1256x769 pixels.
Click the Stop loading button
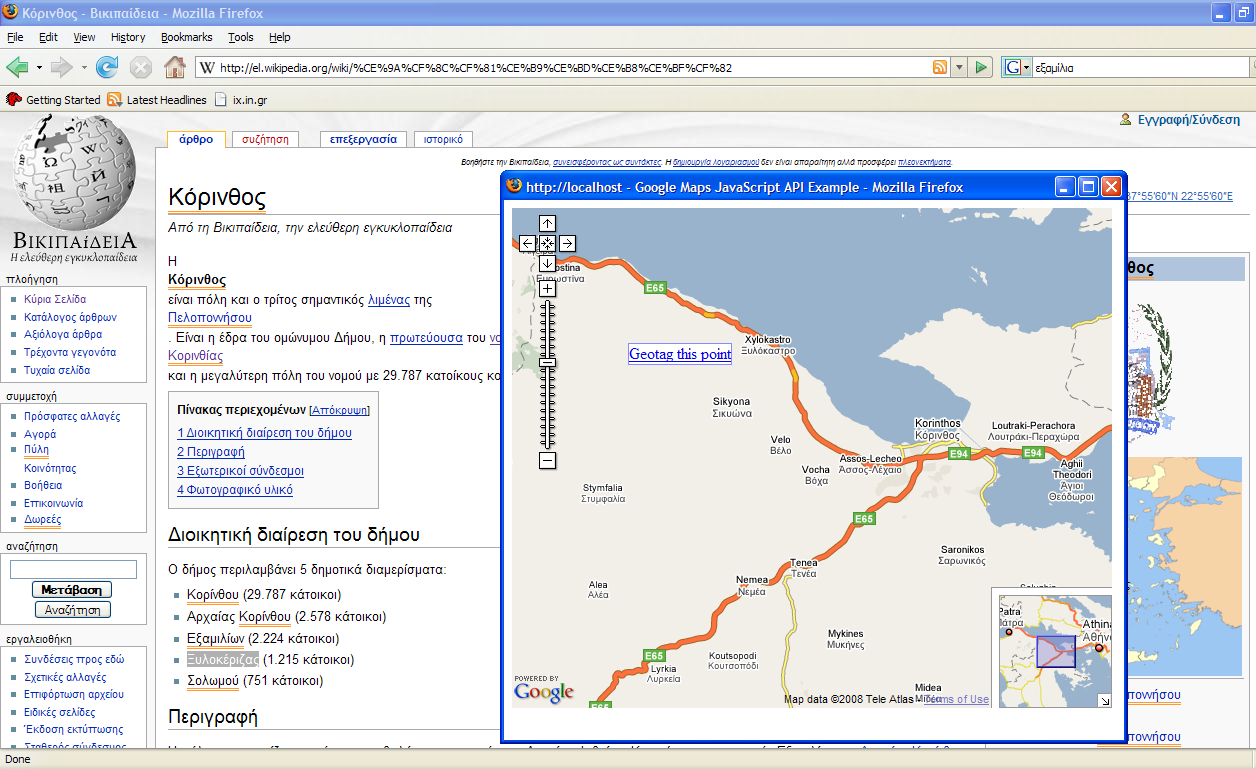click(141, 68)
